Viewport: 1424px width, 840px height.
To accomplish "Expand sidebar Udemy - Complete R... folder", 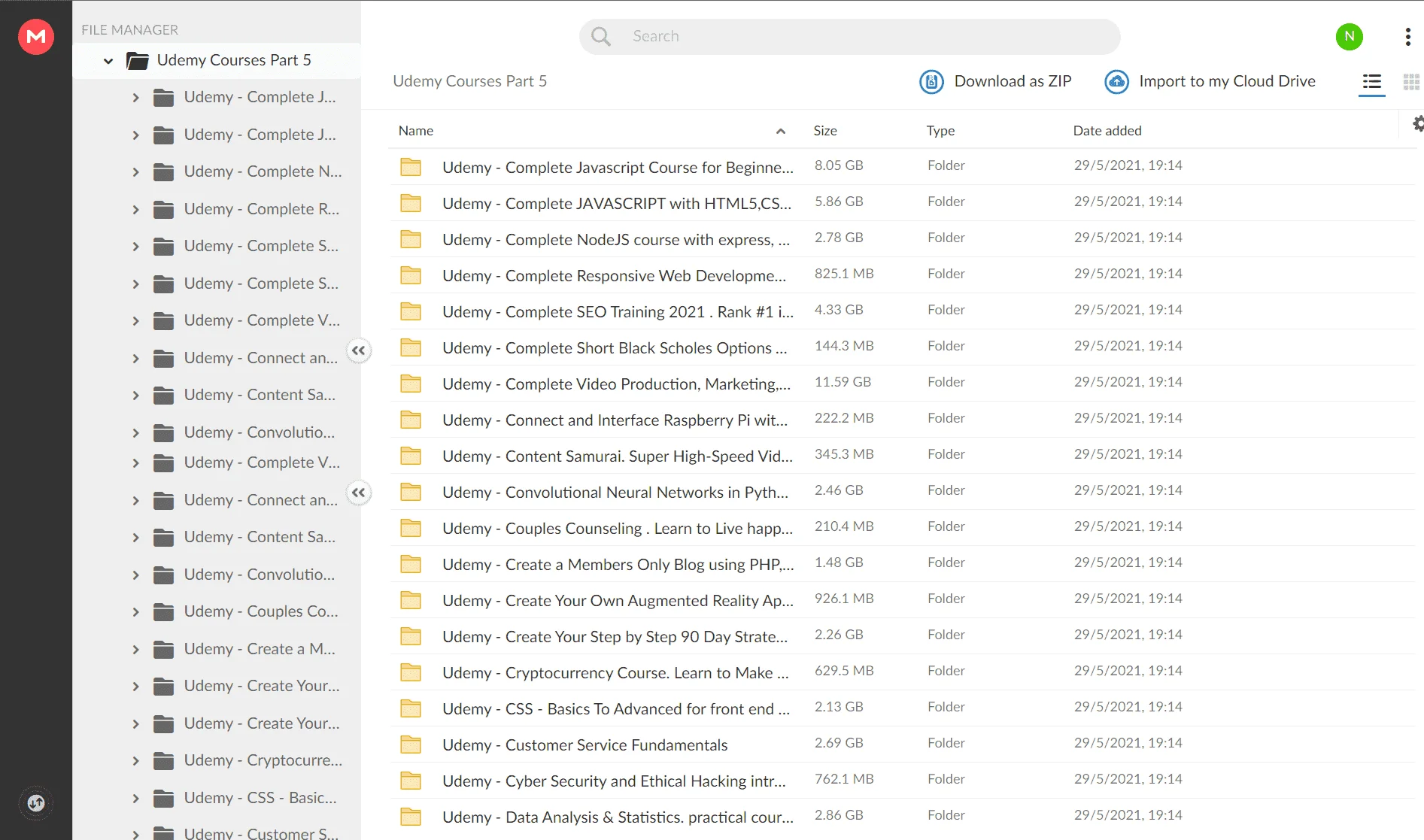I will [135, 209].
